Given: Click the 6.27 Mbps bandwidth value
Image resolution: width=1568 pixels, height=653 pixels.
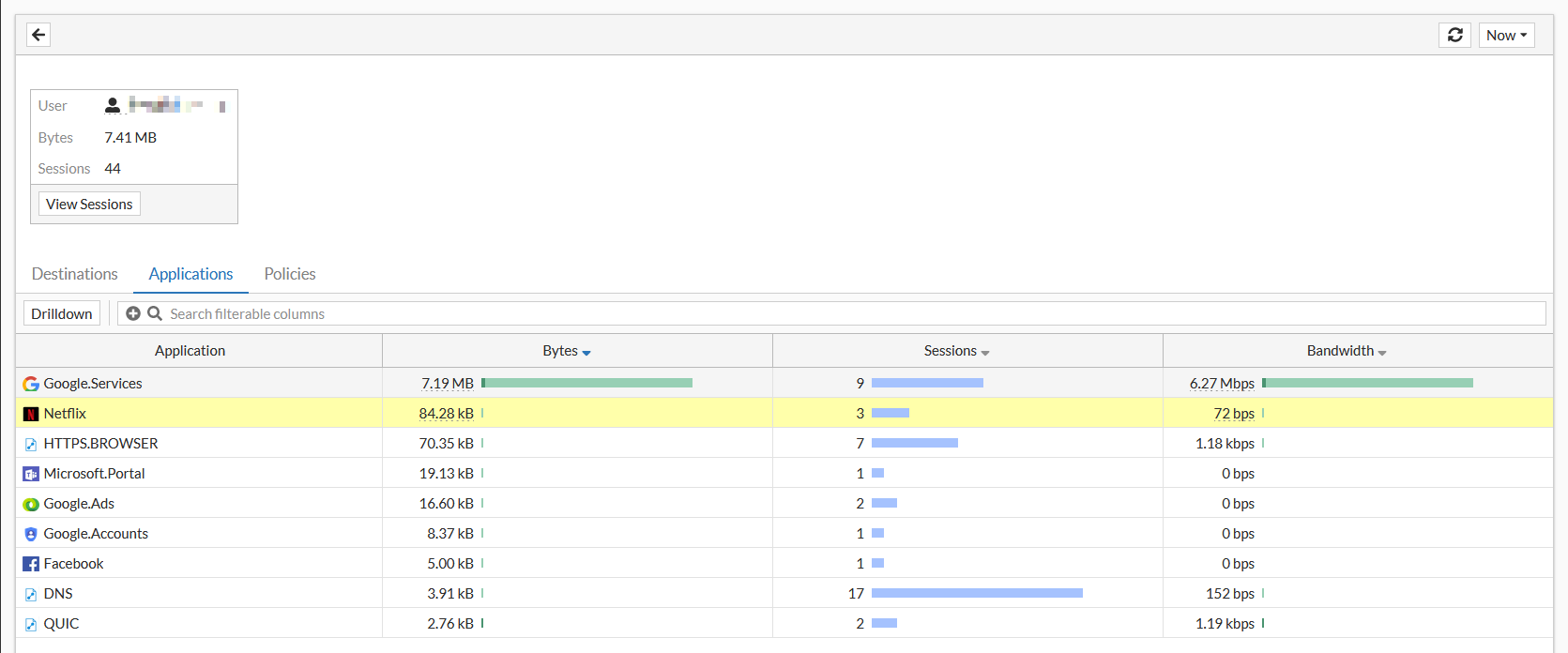Looking at the screenshot, I should click(x=1222, y=383).
